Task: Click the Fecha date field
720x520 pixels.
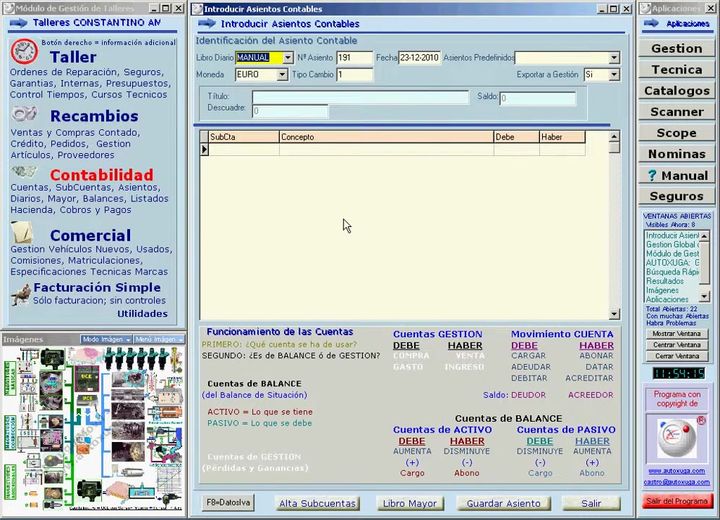Action: pos(419,57)
